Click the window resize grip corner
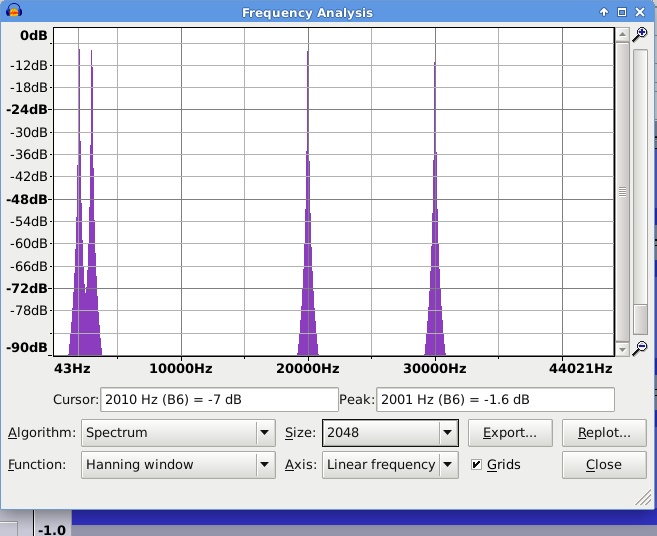This screenshot has width=657, height=536. [x=643, y=498]
